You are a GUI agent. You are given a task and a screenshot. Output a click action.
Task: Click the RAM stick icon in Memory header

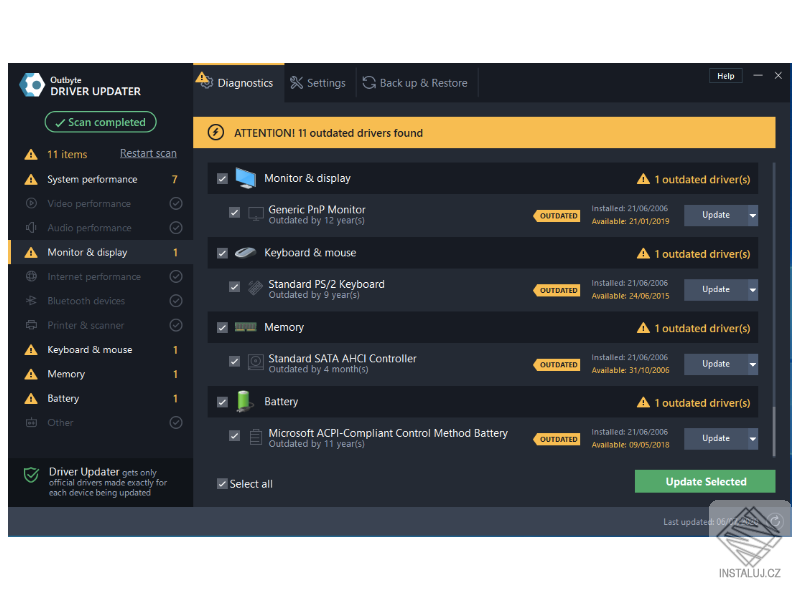(245, 327)
